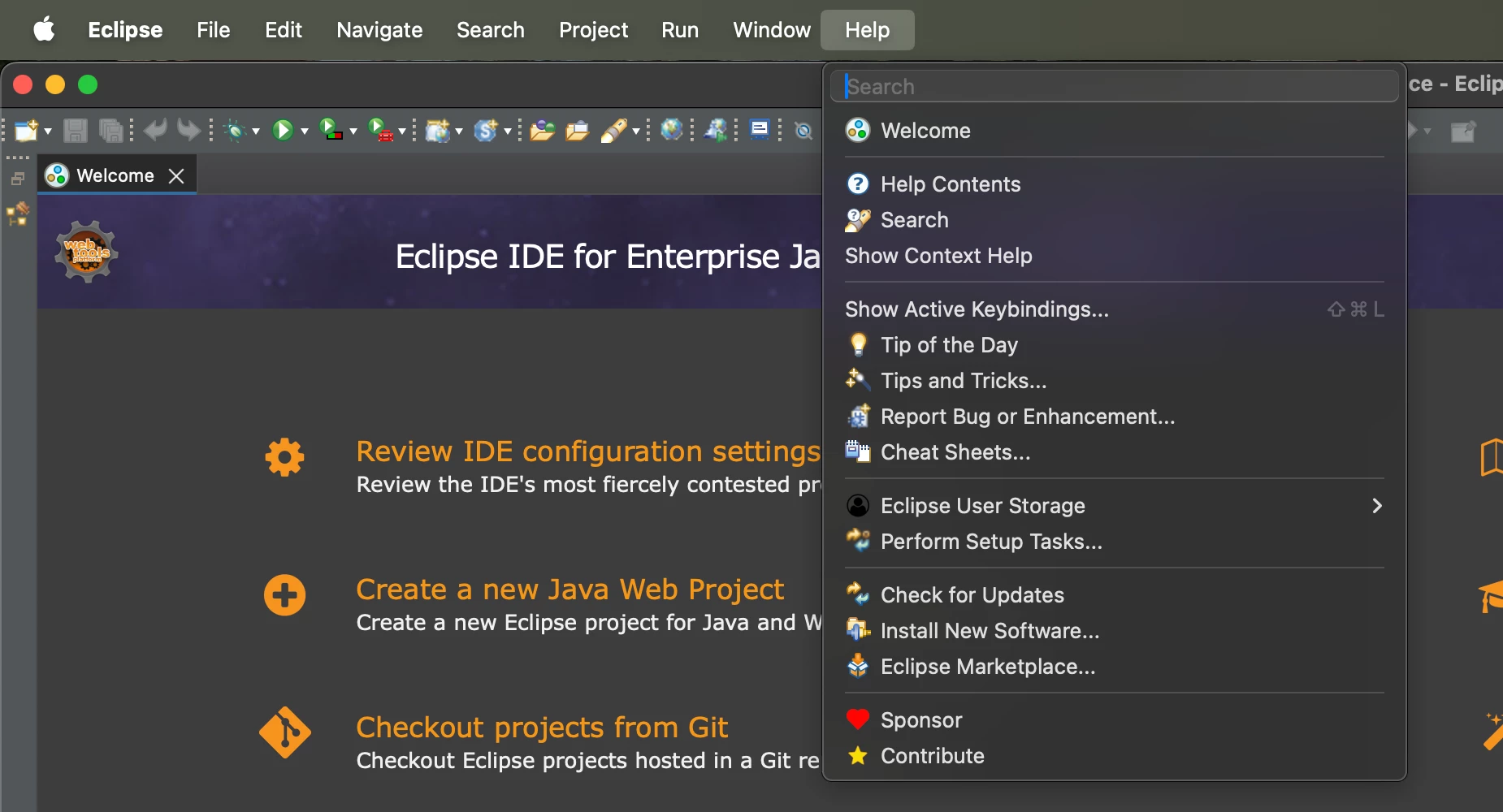Viewport: 1503px width, 812px height.
Task: Choose the Search item in Help menu
Action: (1115, 220)
